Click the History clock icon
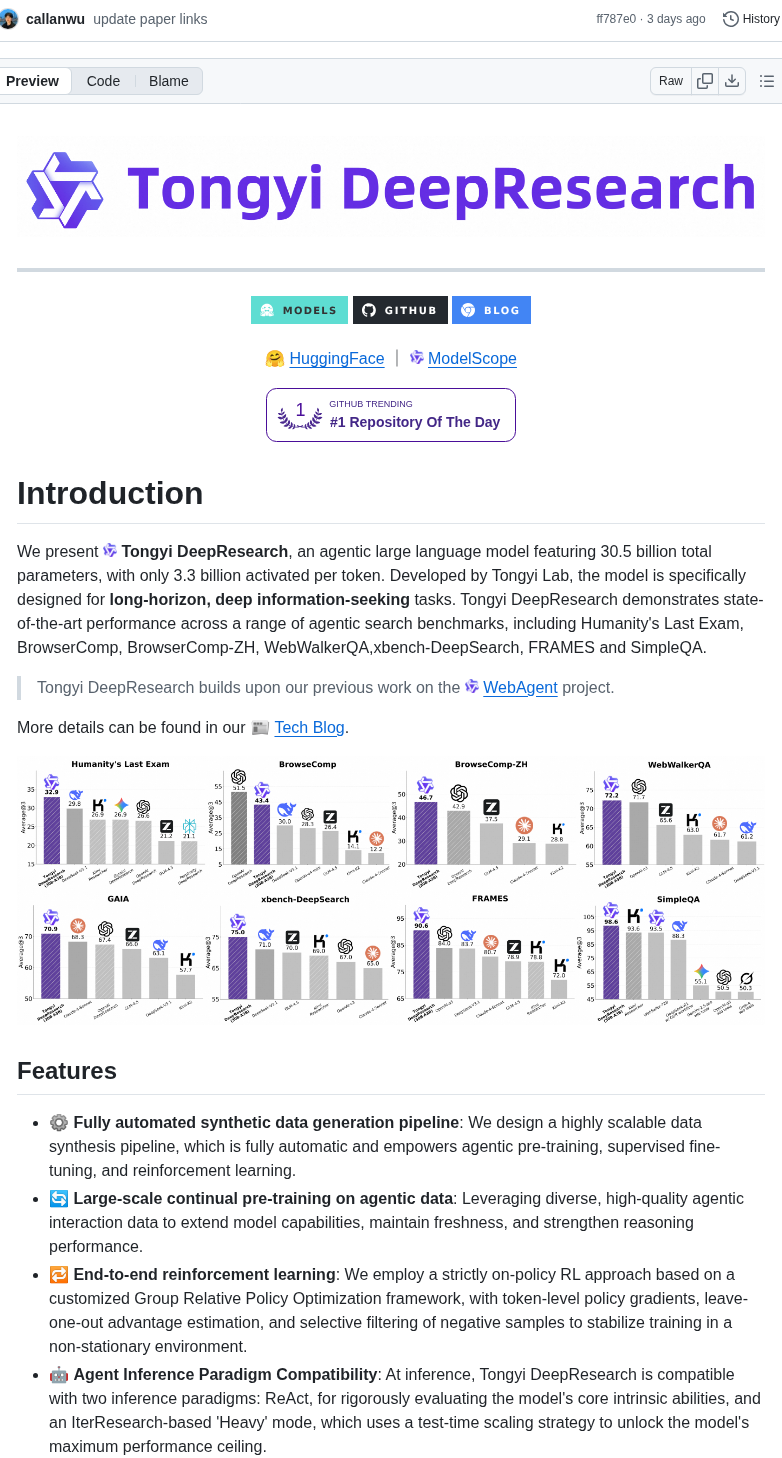This screenshot has height=1458, width=782. [729, 18]
